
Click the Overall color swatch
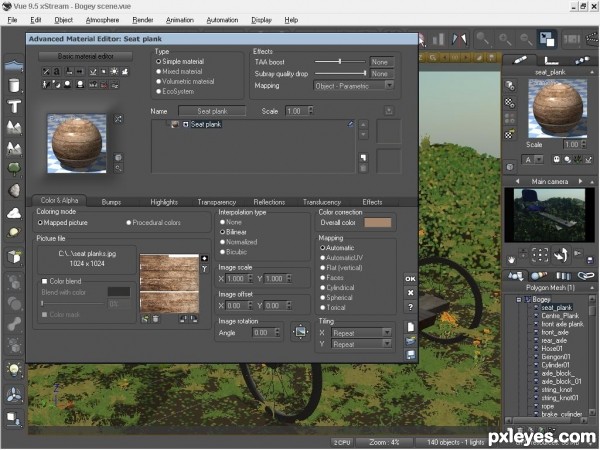tap(378, 222)
